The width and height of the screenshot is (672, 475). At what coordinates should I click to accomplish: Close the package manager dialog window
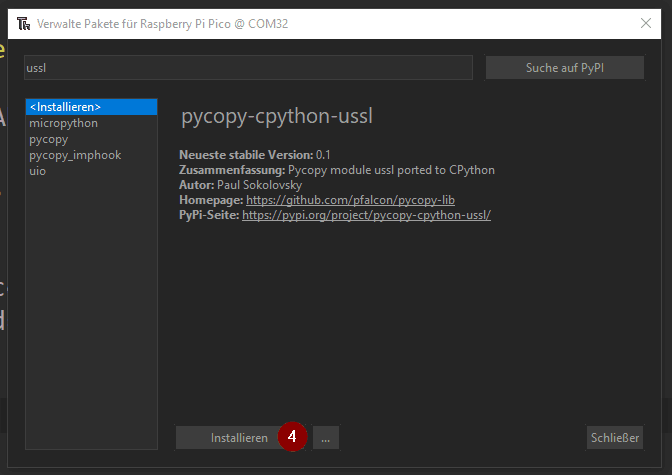(645, 23)
